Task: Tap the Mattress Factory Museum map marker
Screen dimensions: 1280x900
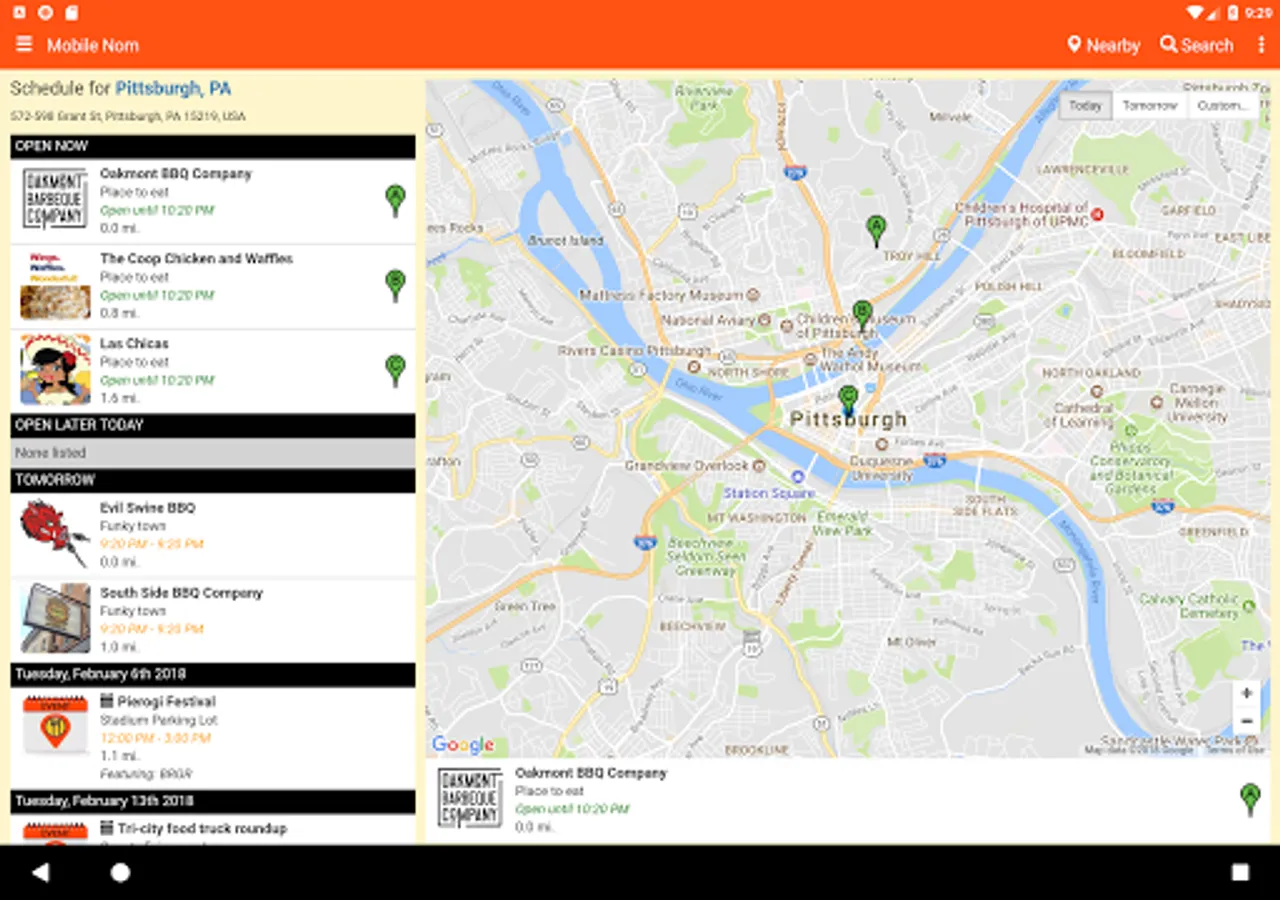Action: 754,295
